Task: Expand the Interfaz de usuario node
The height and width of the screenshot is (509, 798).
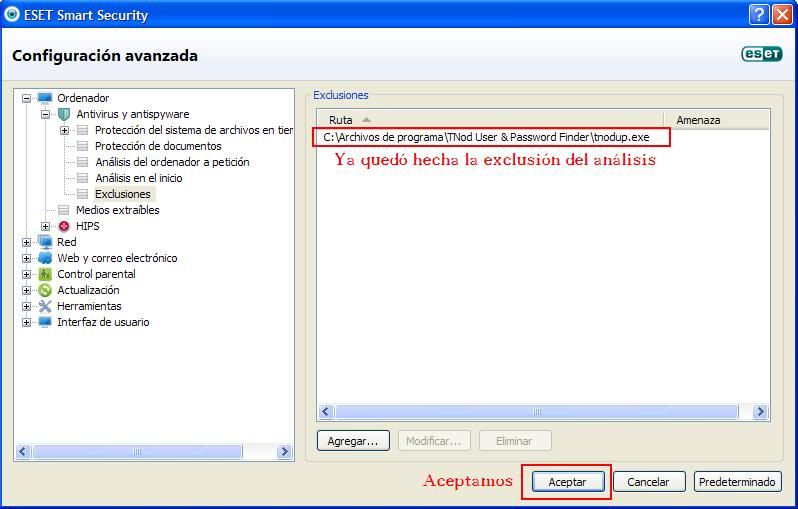Action: [x=26, y=322]
